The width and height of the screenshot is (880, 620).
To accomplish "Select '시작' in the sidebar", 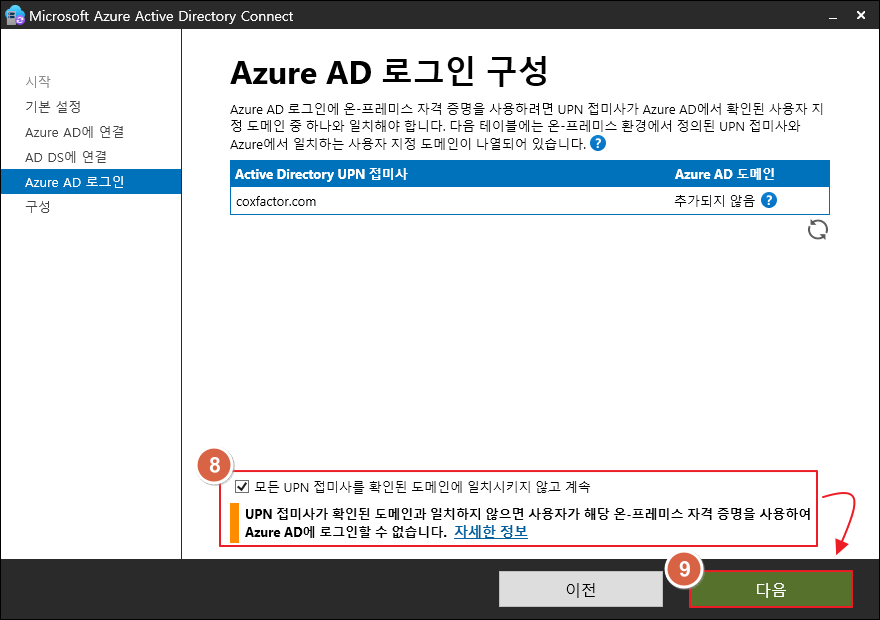I will pyautogui.click(x=38, y=81).
